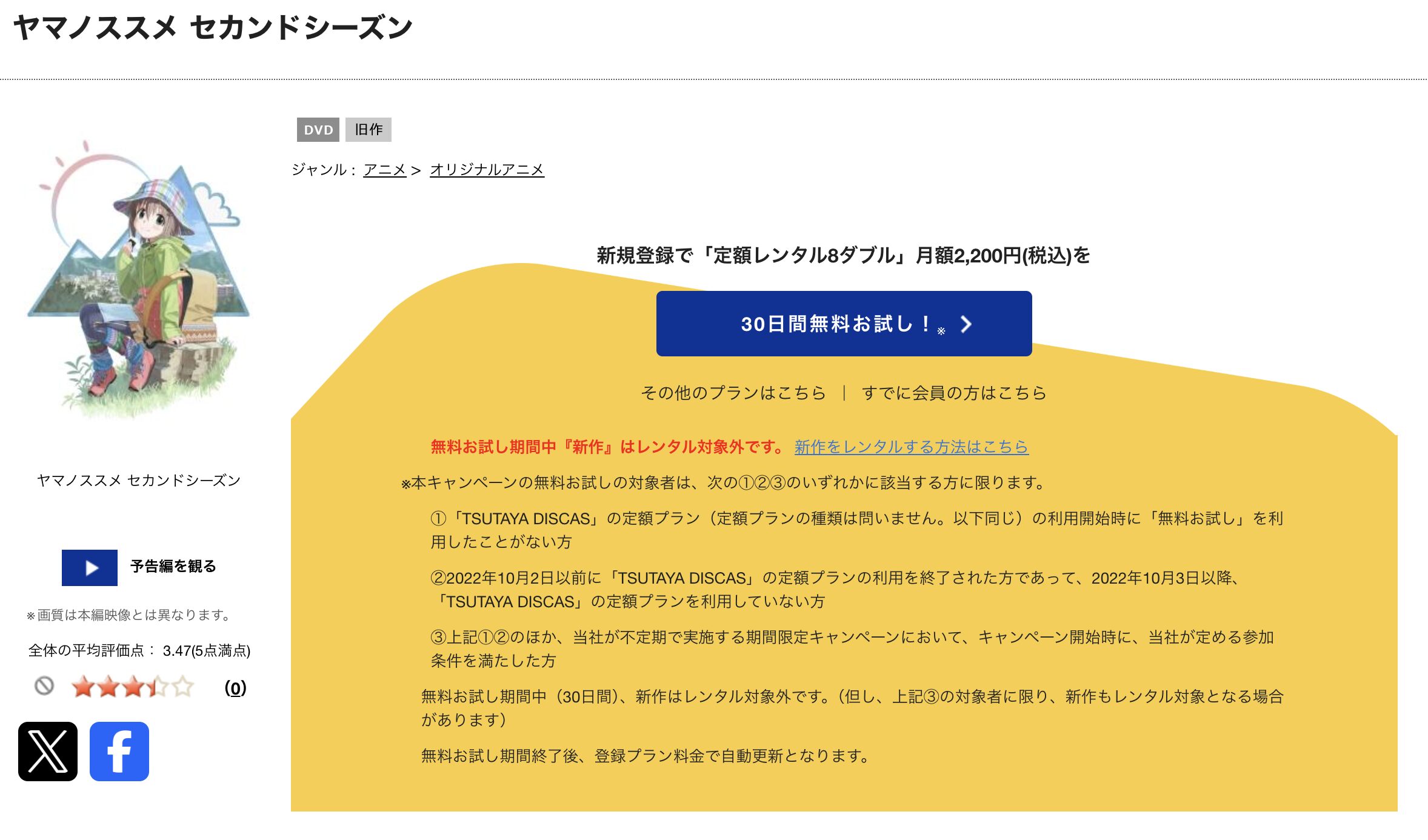Click the DVD badge
1428x840 pixels.
pos(318,130)
